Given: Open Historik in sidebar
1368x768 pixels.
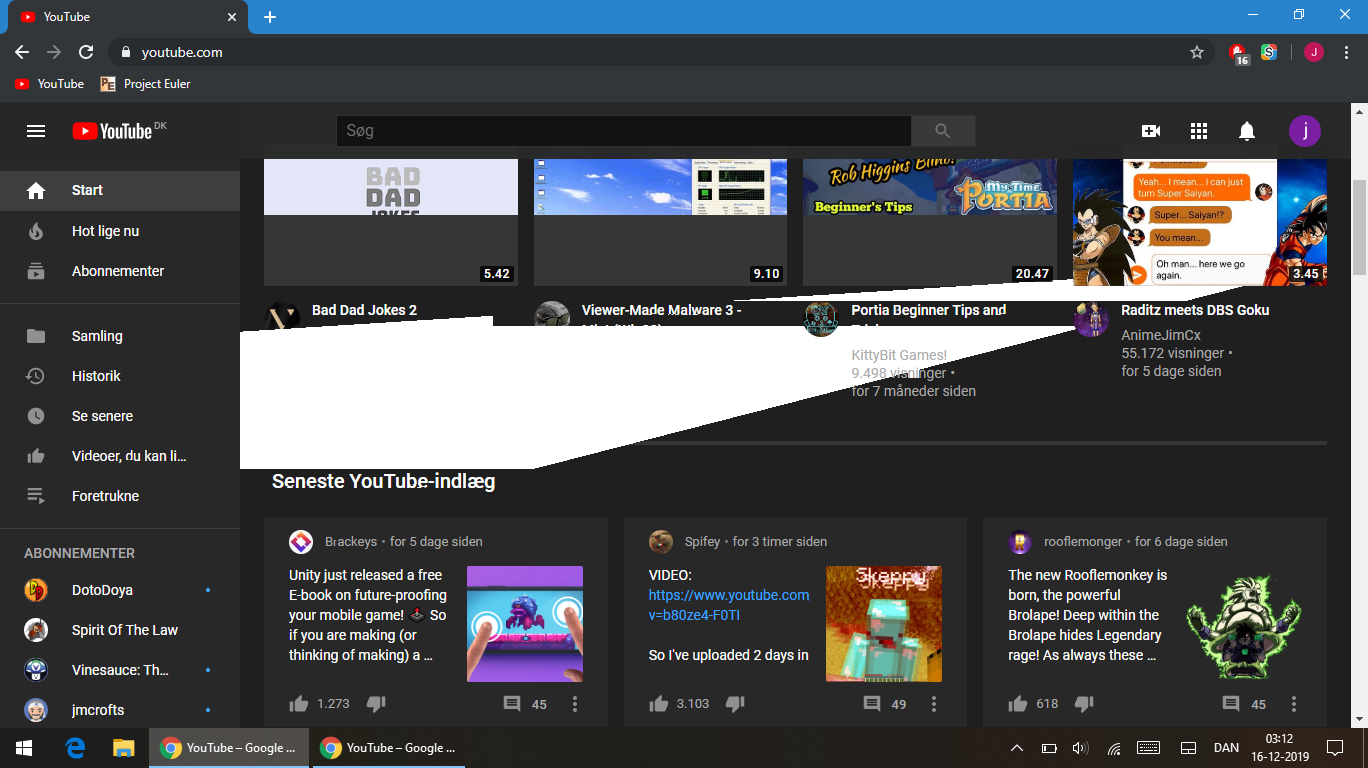Looking at the screenshot, I should click(x=120, y=376).
